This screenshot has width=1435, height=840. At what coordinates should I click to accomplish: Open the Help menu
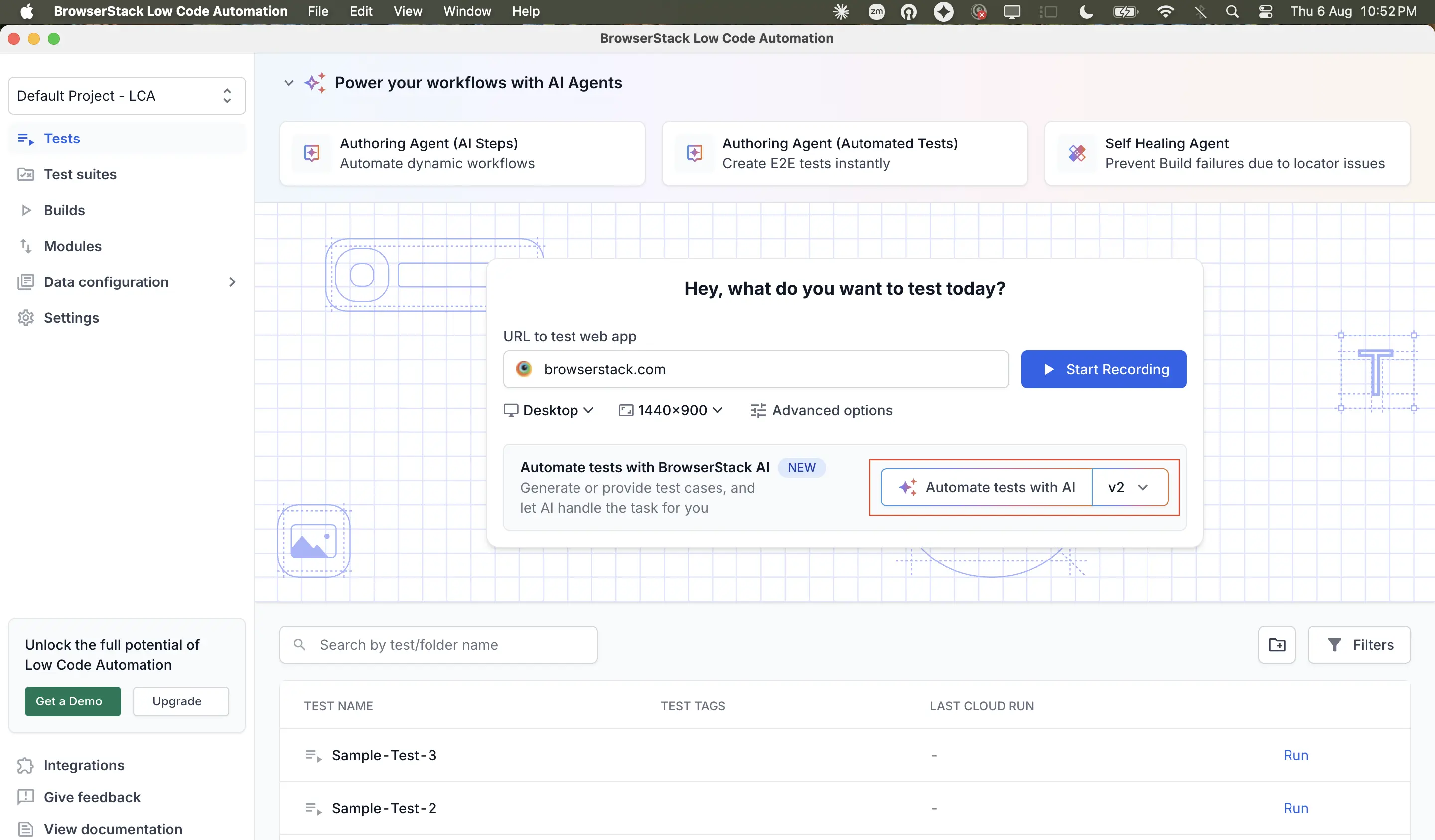click(x=525, y=11)
